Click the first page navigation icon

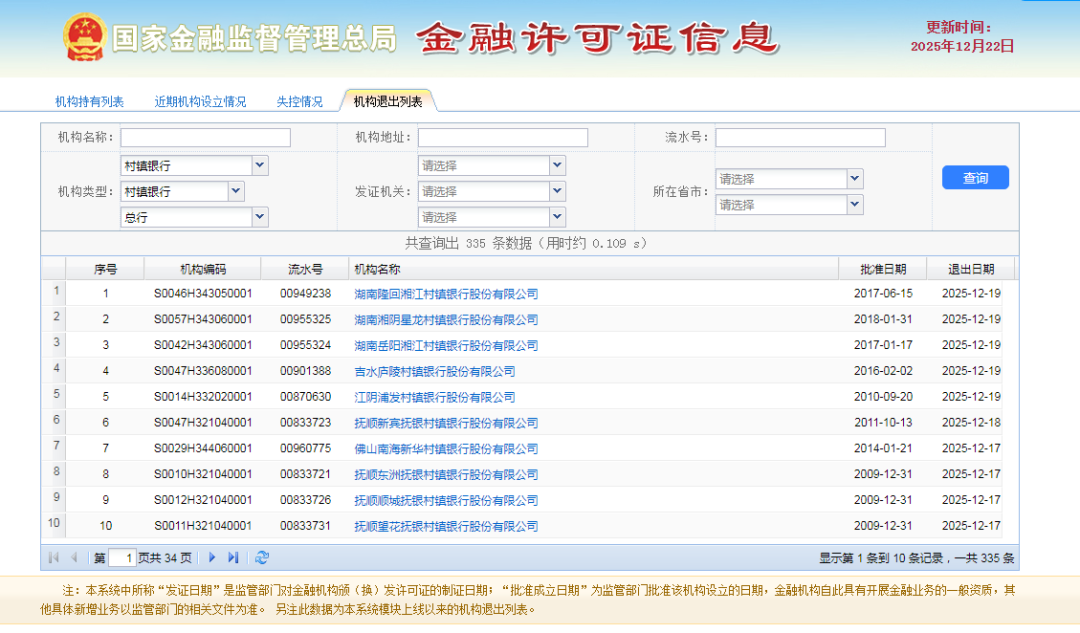53,558
